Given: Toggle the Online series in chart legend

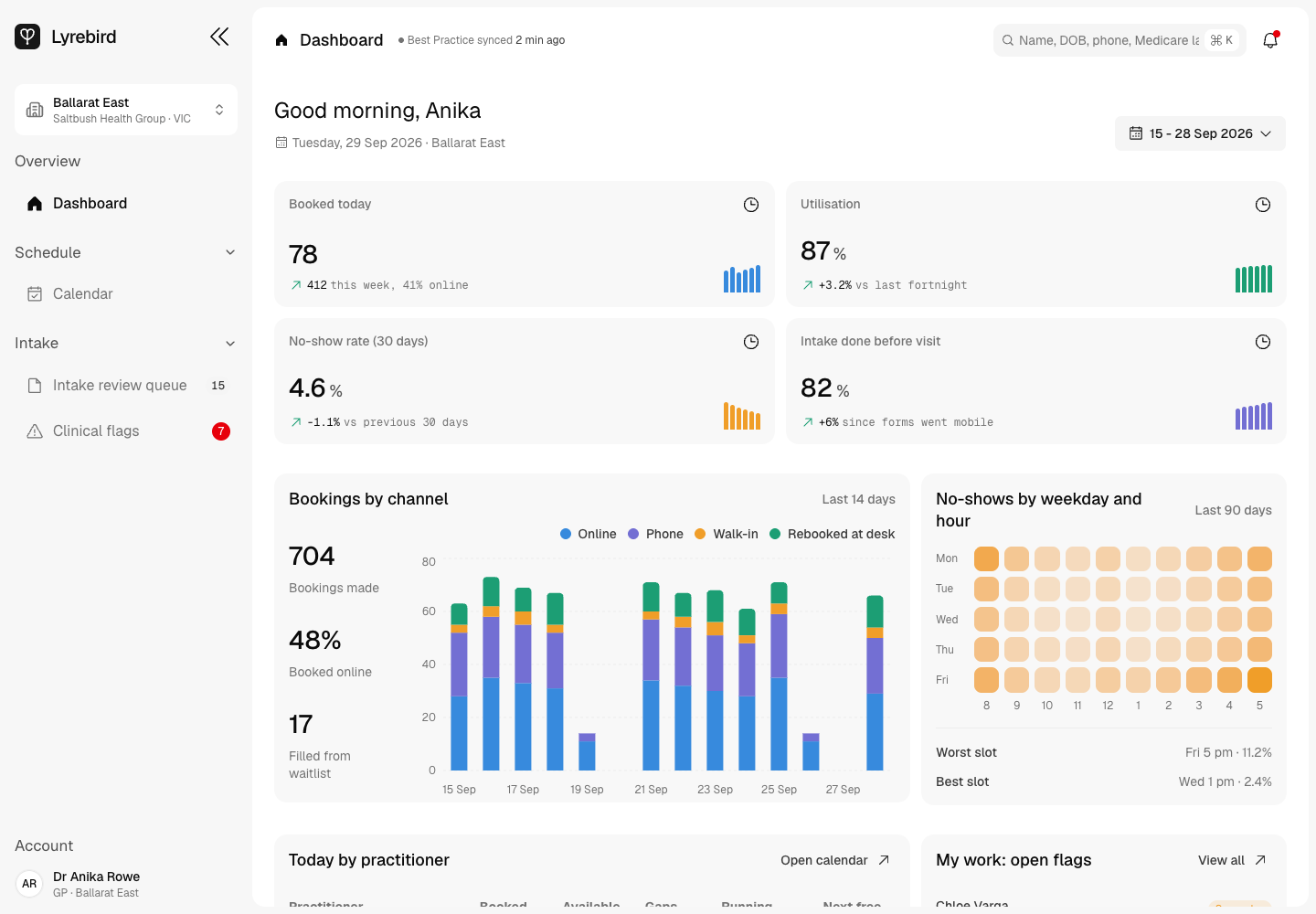Looking at the screenshot, I should point(588,534).
